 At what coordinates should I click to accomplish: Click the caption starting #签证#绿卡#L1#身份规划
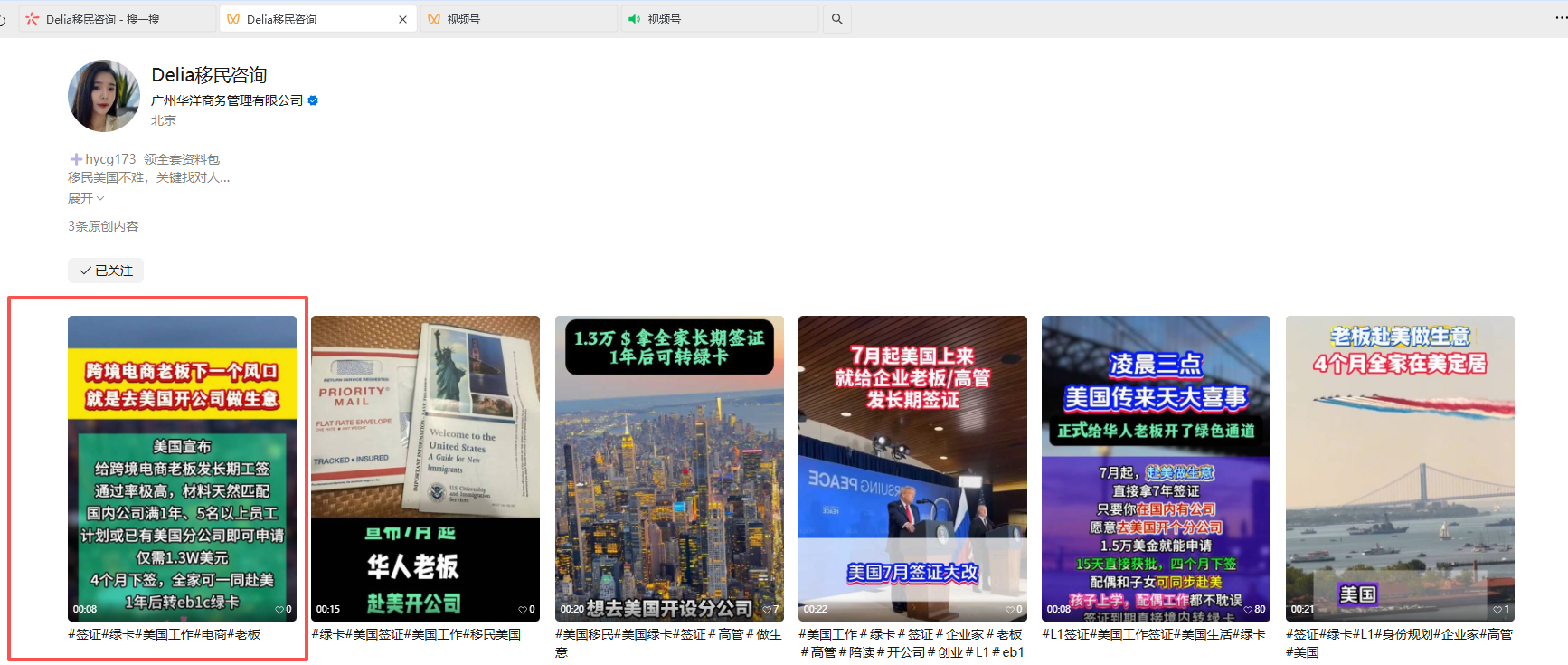pos(1399,643)
